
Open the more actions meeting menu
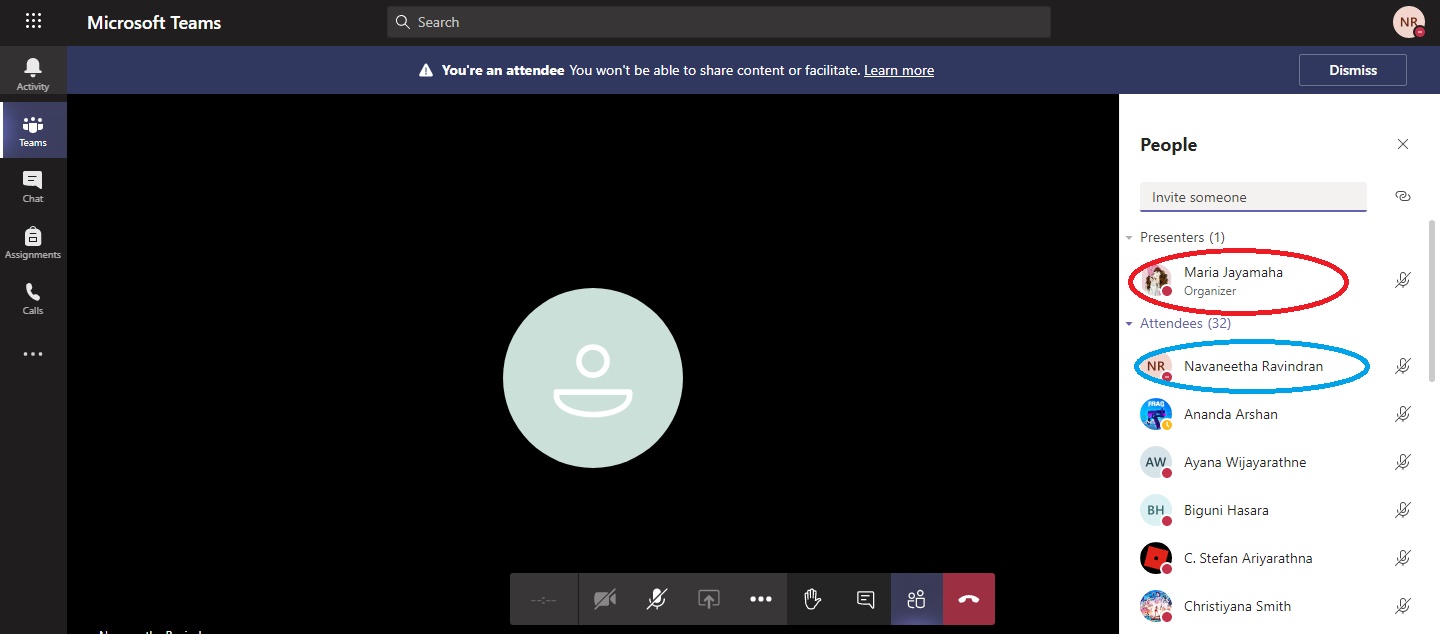(x=760, y=598)
